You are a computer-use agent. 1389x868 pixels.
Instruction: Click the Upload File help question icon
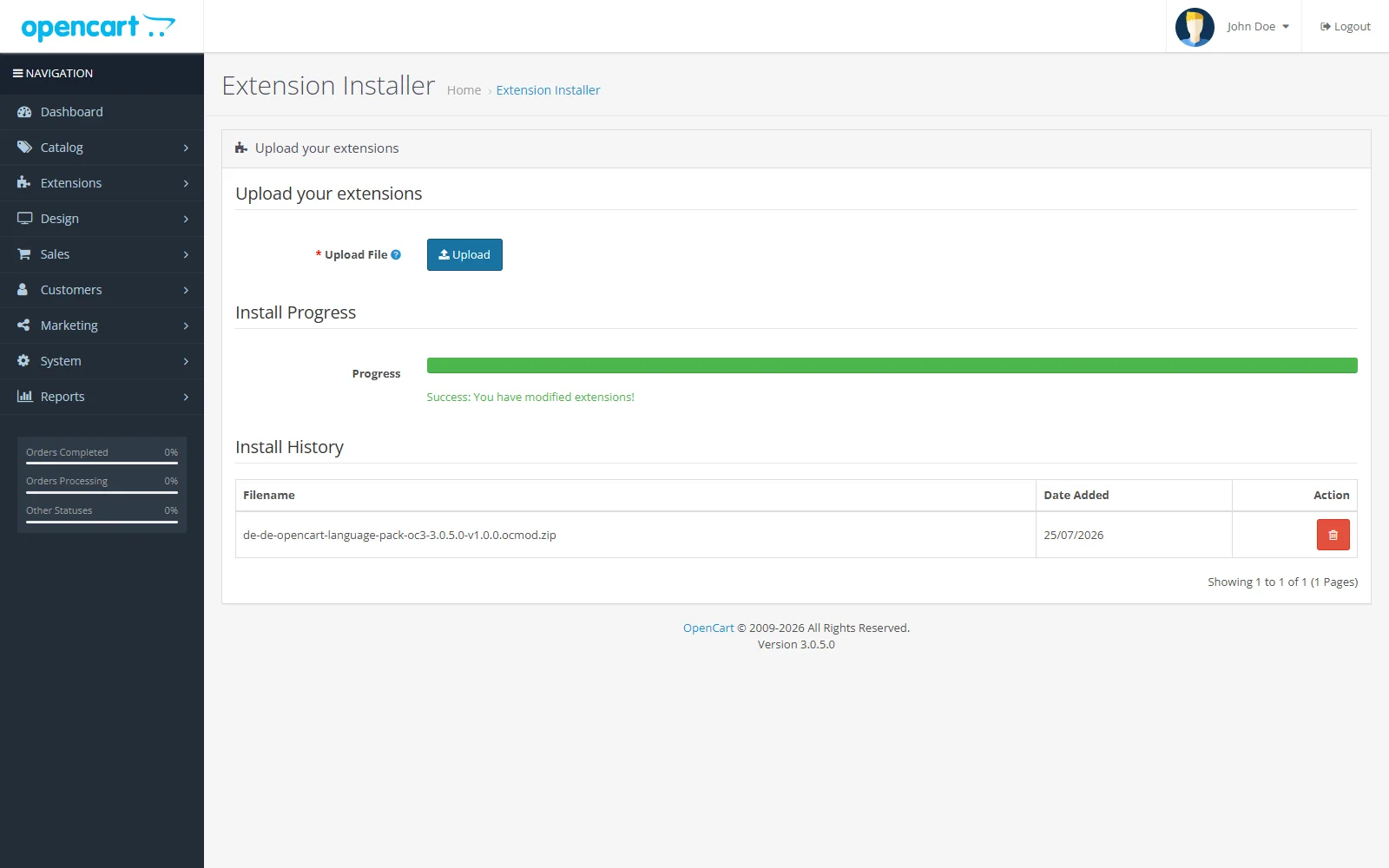(396, 255)
